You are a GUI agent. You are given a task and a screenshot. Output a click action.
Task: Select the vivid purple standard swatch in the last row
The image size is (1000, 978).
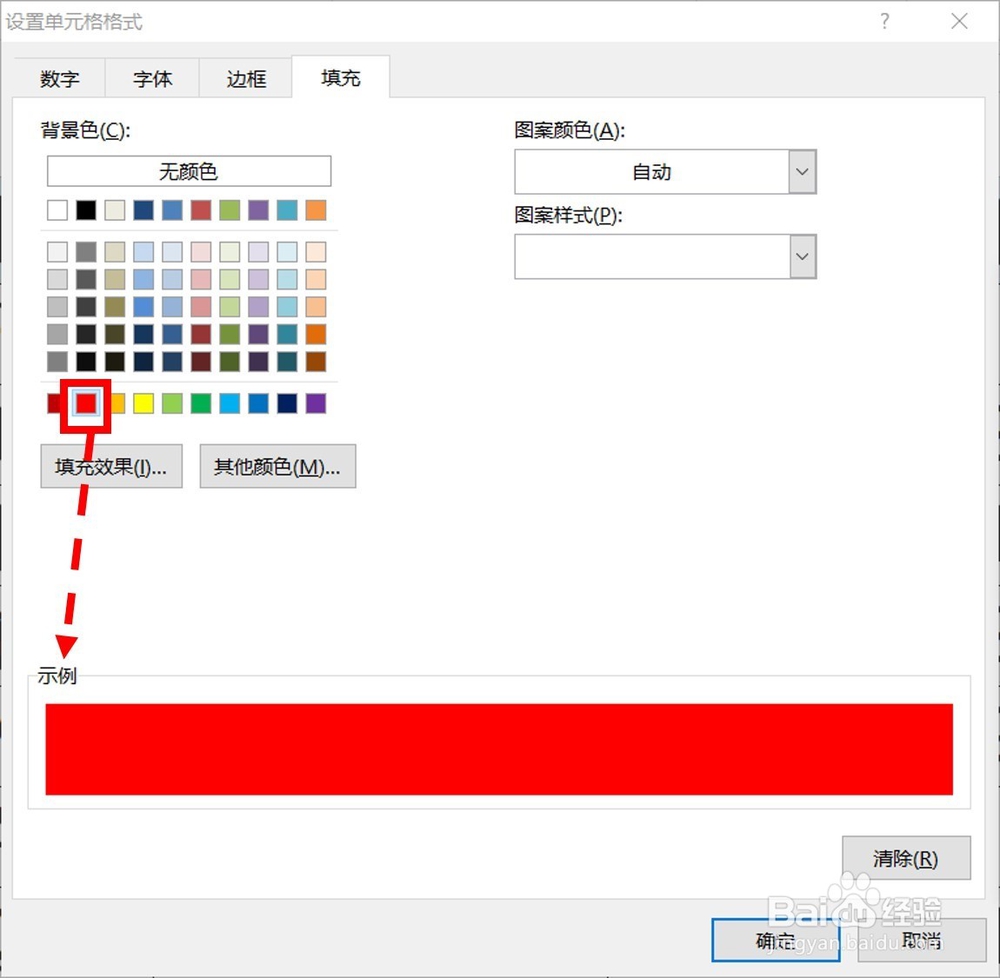tap(316, 403)
